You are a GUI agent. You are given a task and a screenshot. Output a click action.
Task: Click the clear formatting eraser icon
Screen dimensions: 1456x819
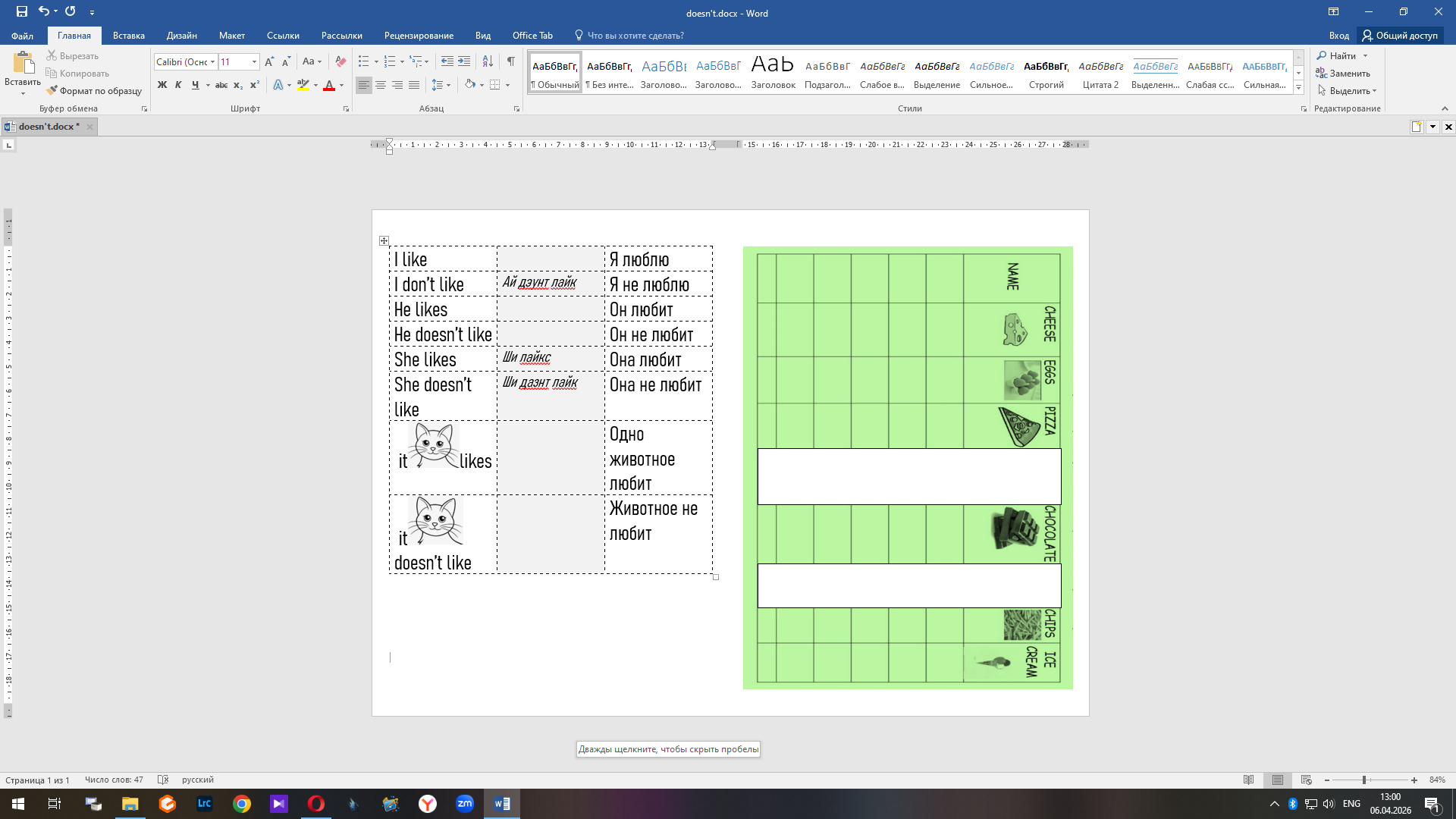pyautogui.click(x=340, y=61)
